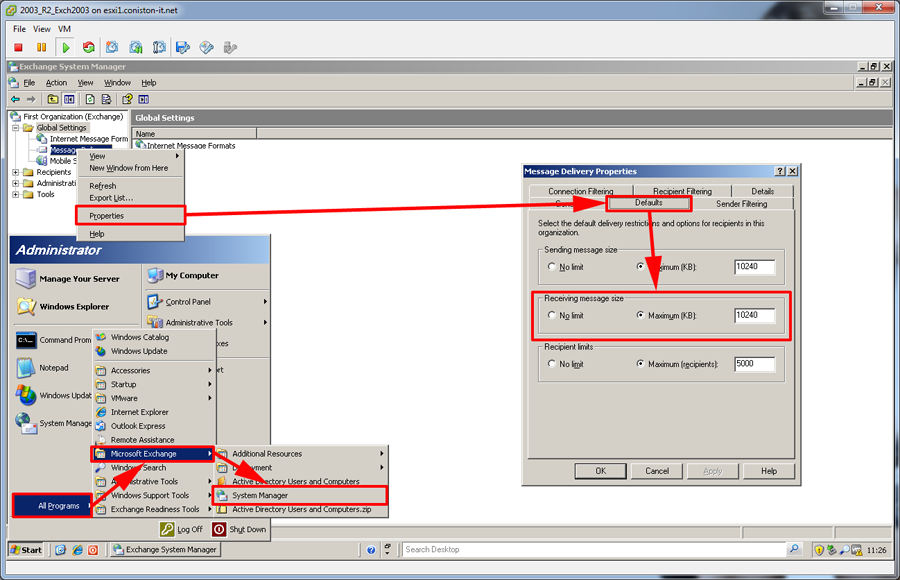
Task: Select No limit under Sending message size
Action: (x=552, y=266)
